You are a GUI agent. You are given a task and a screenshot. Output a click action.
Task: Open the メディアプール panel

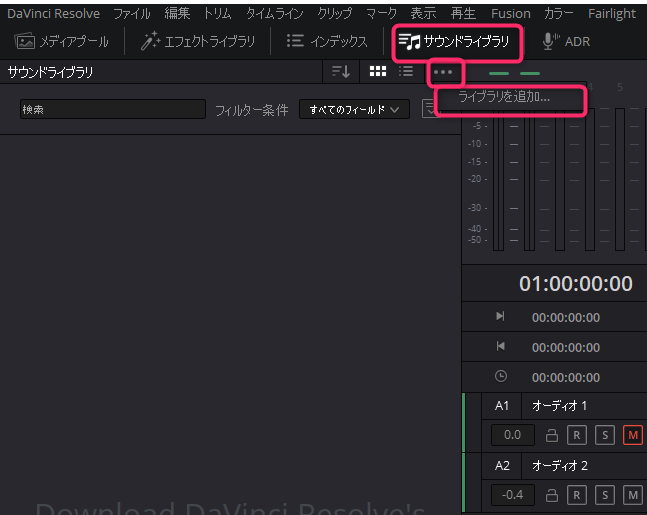click(x=61, y=42)
